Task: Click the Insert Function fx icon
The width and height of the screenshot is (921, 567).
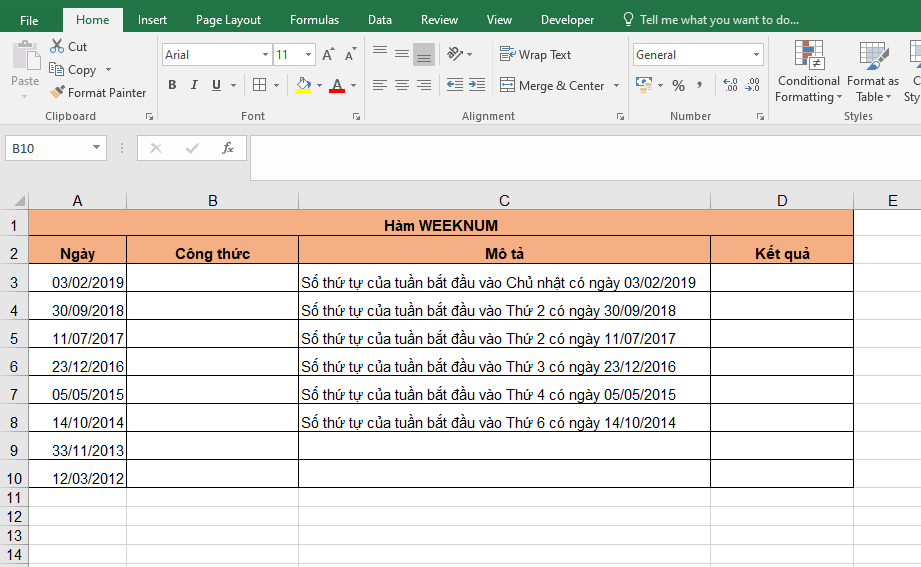Action: coord(228,148)
